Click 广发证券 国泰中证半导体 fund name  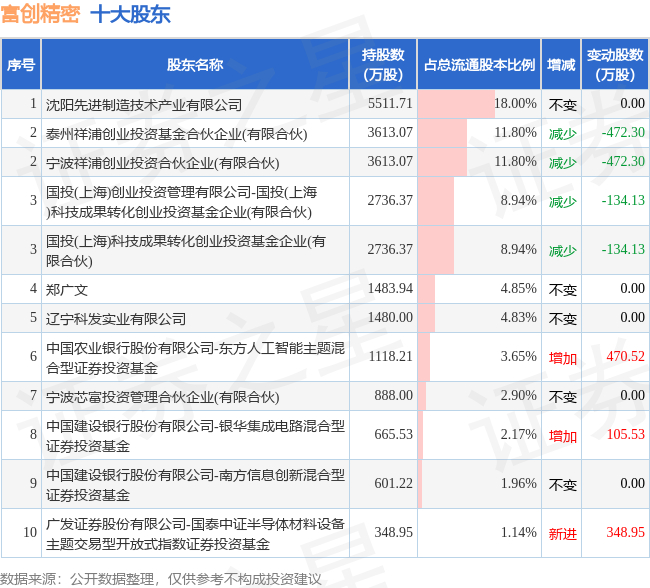click(x=195, y=533)
